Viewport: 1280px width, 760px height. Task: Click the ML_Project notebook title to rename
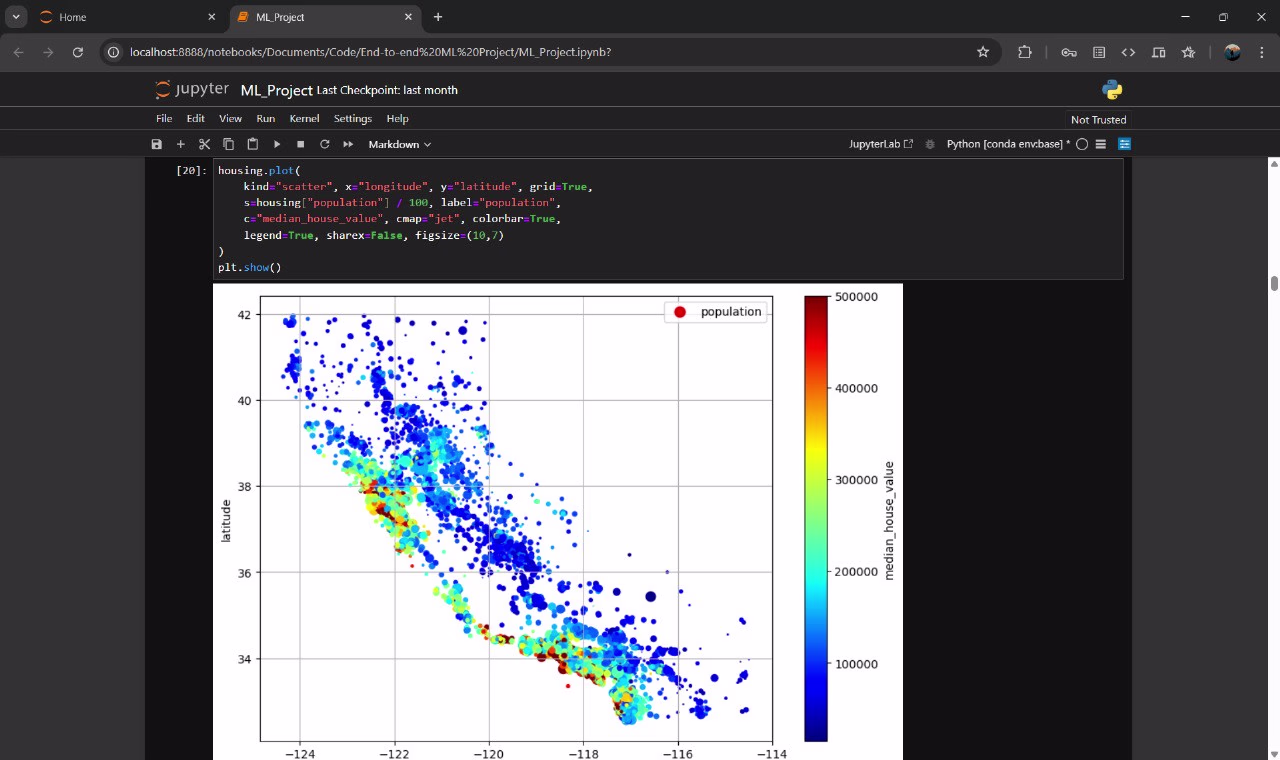[276, 90]
